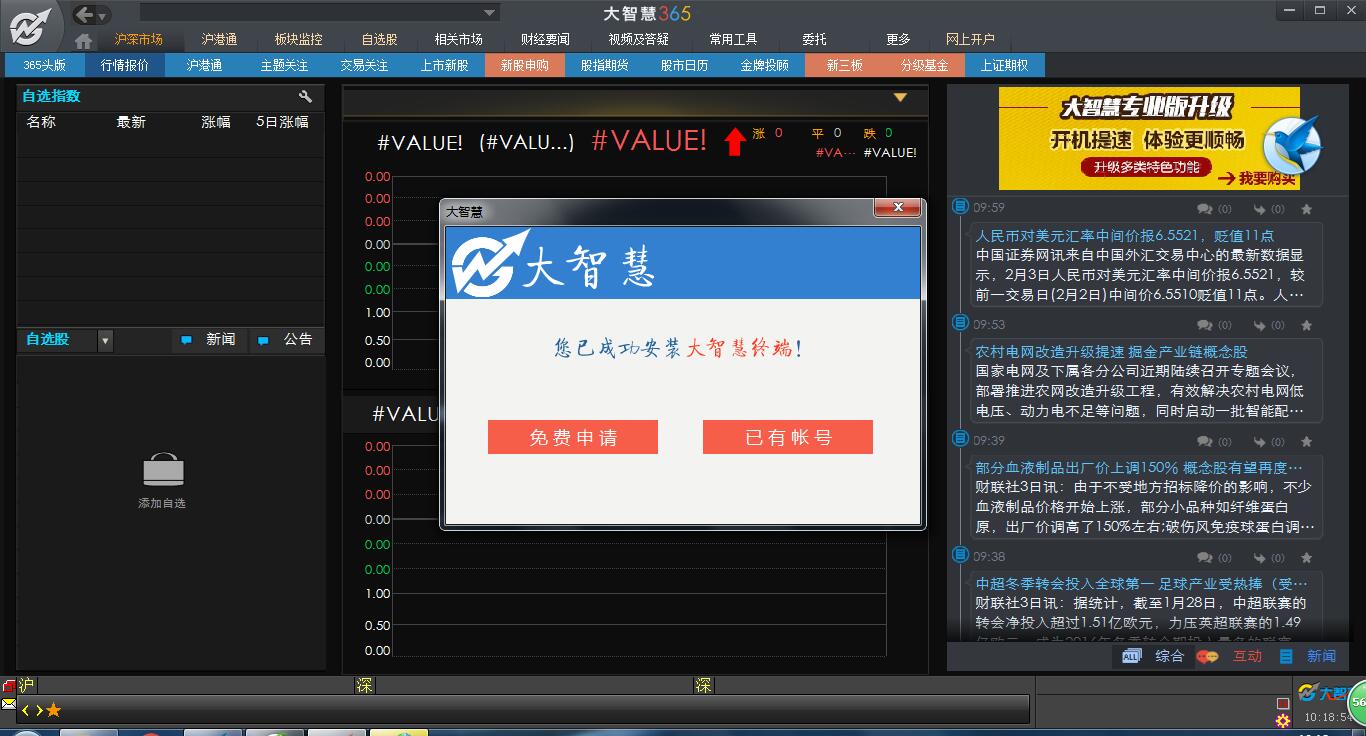The width and height of the screenshot is (1366, 736).
Task: Click the 09:59 news list icon
Action: click(x=960, y=207)
